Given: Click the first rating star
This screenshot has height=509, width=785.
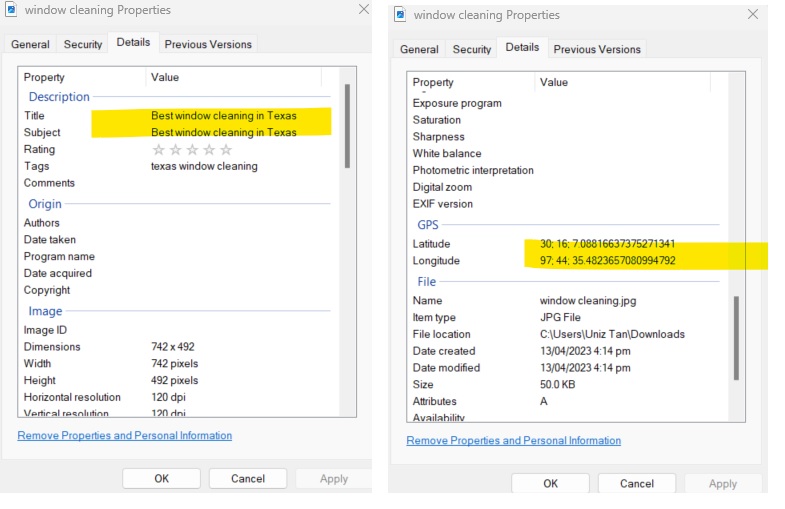Looking at the screenshot, I should point(158,150).
